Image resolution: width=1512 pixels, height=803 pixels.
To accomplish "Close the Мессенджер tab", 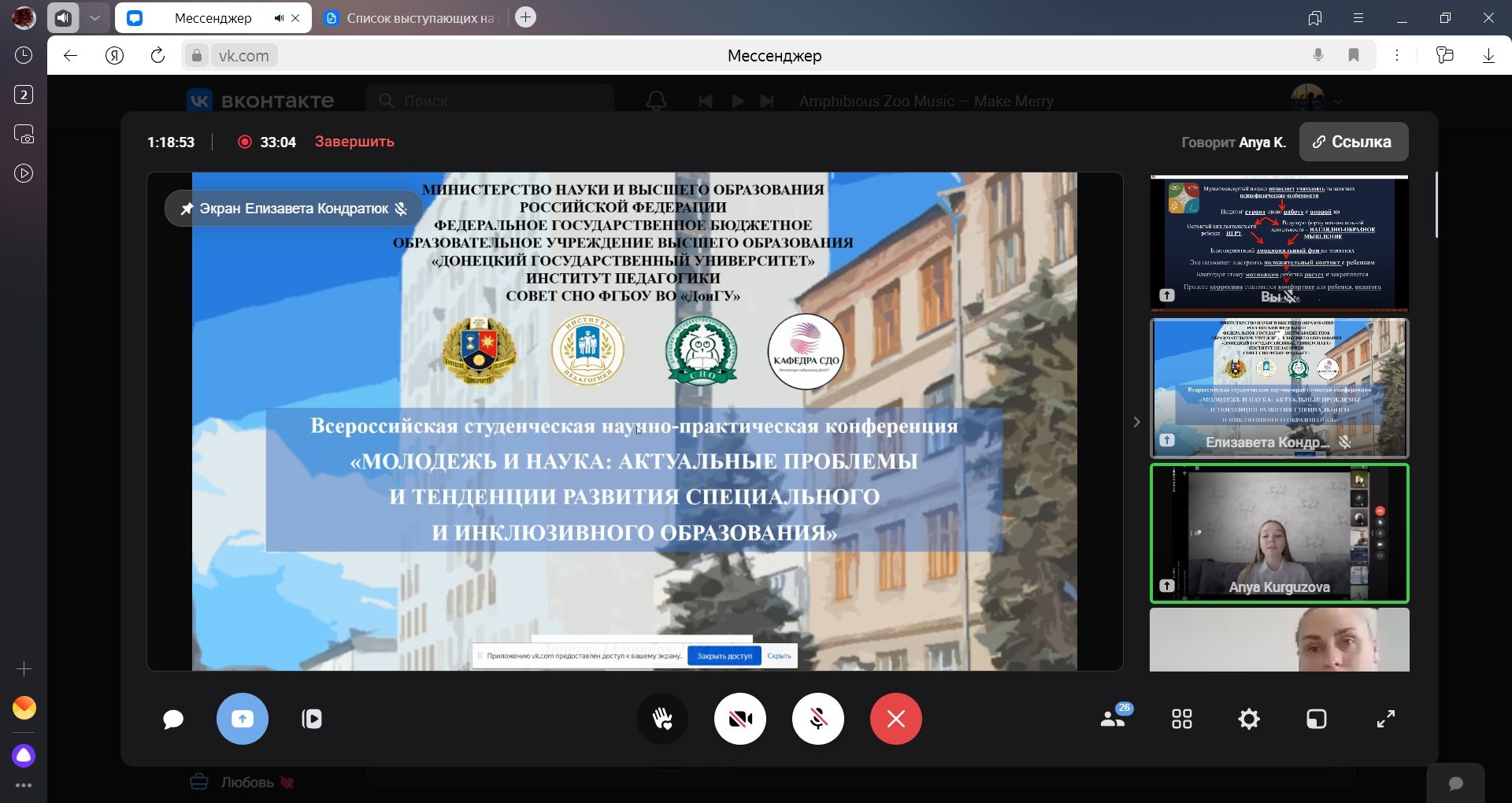I will tap(296, 18).
